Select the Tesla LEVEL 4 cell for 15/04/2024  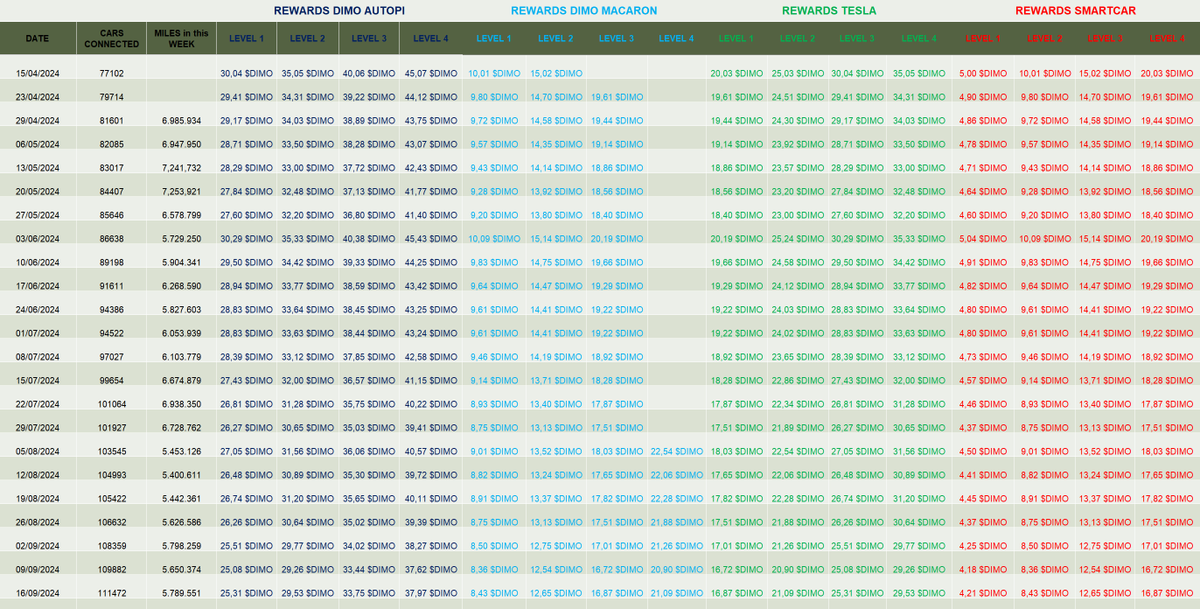[x=919, y=74]
